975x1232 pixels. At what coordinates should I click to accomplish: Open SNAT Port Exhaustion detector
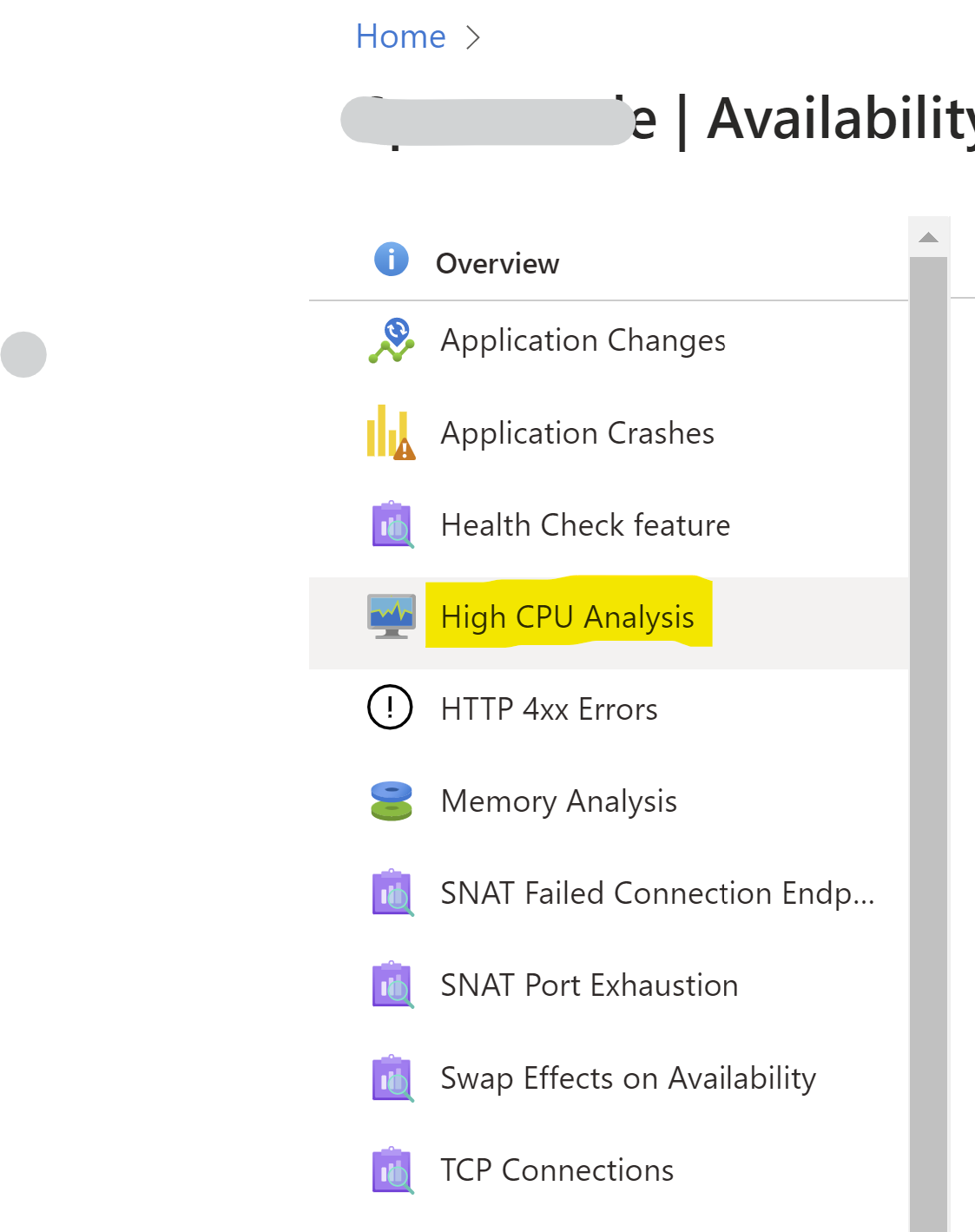[x=589, y=985]
